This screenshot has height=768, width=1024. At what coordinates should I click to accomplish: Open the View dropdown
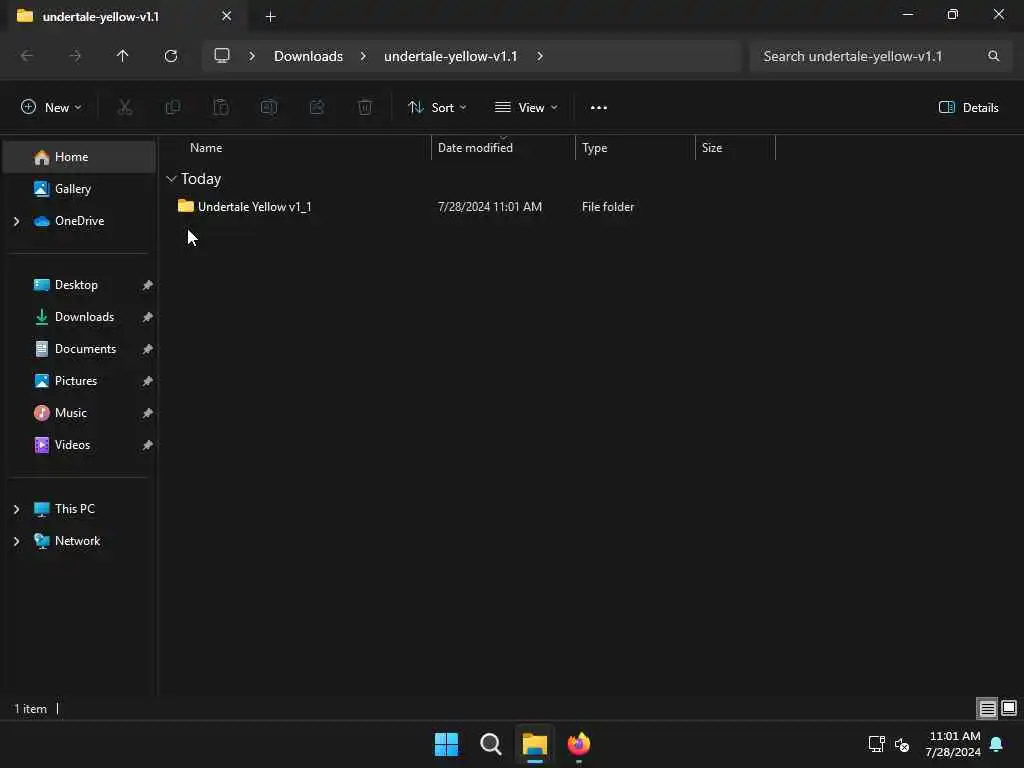tap(526, 107)
